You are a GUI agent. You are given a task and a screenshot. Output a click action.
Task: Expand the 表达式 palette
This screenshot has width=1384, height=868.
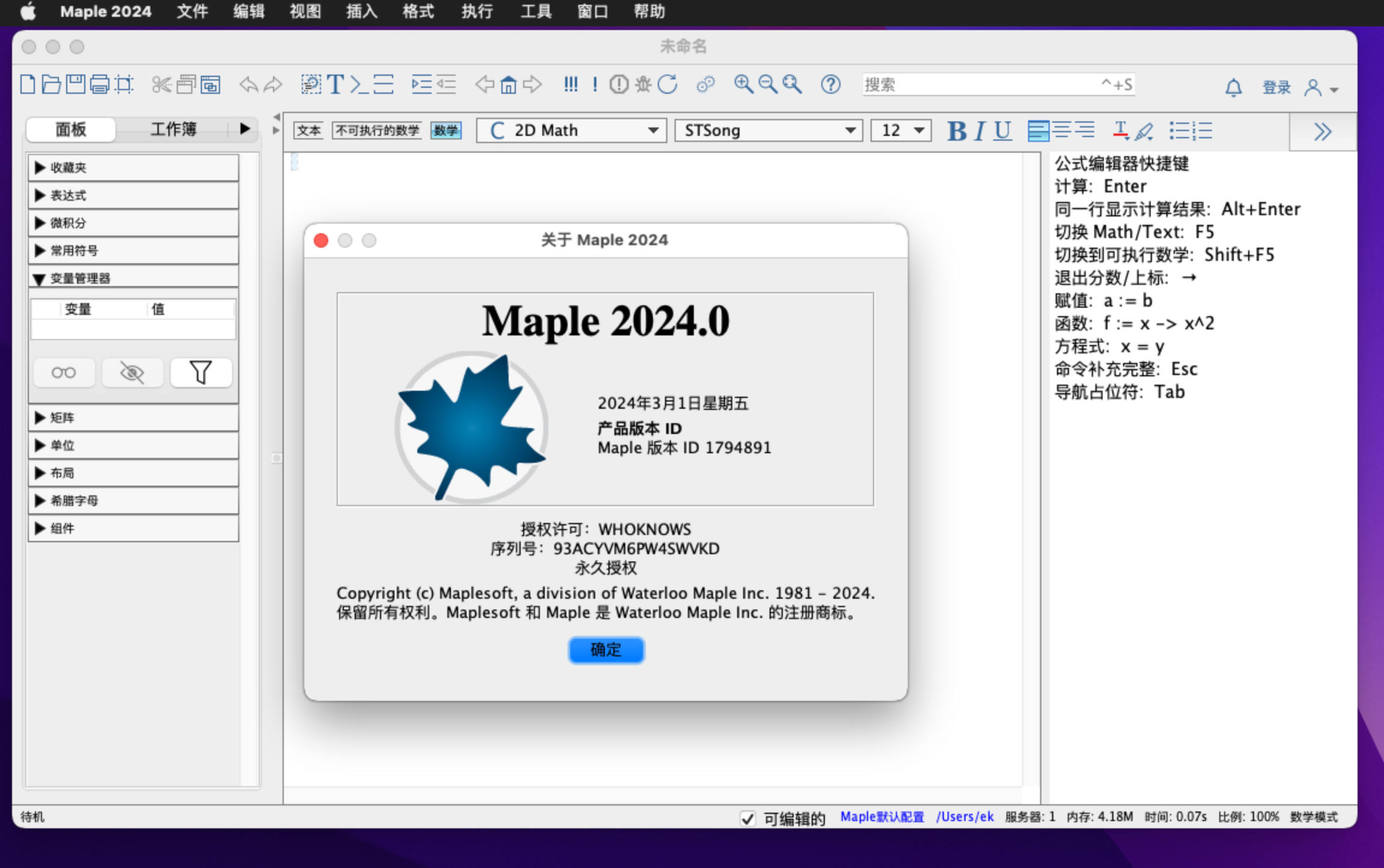pos(133,195)
